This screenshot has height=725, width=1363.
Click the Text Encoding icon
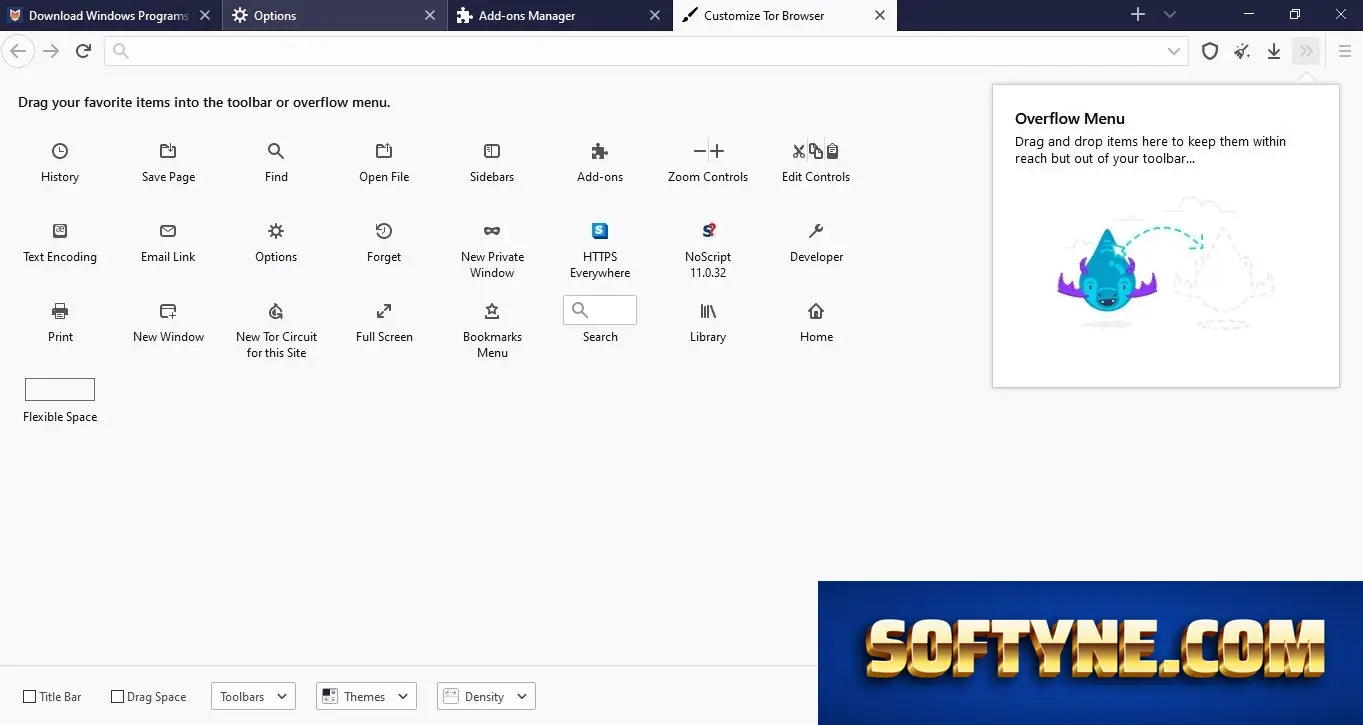tap(60, 231)
